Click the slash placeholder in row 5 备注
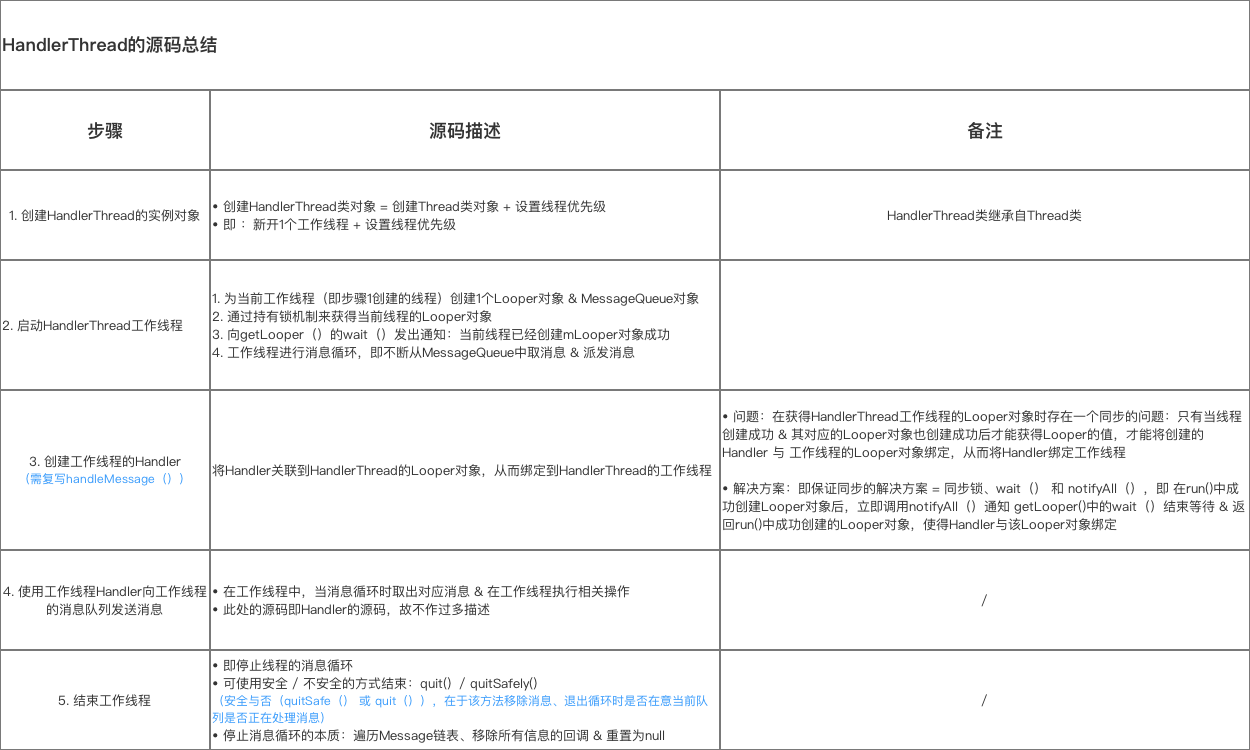1250x750 pixels. [x=983, y=700]
